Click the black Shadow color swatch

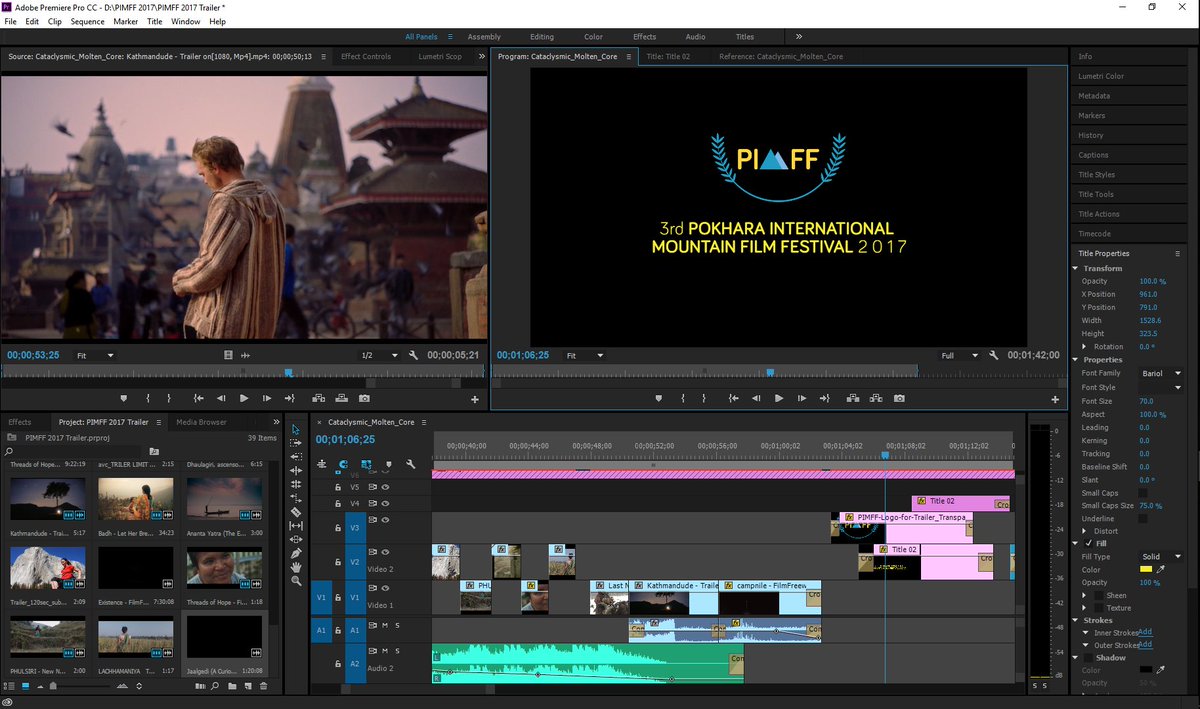coord(1145,670)
